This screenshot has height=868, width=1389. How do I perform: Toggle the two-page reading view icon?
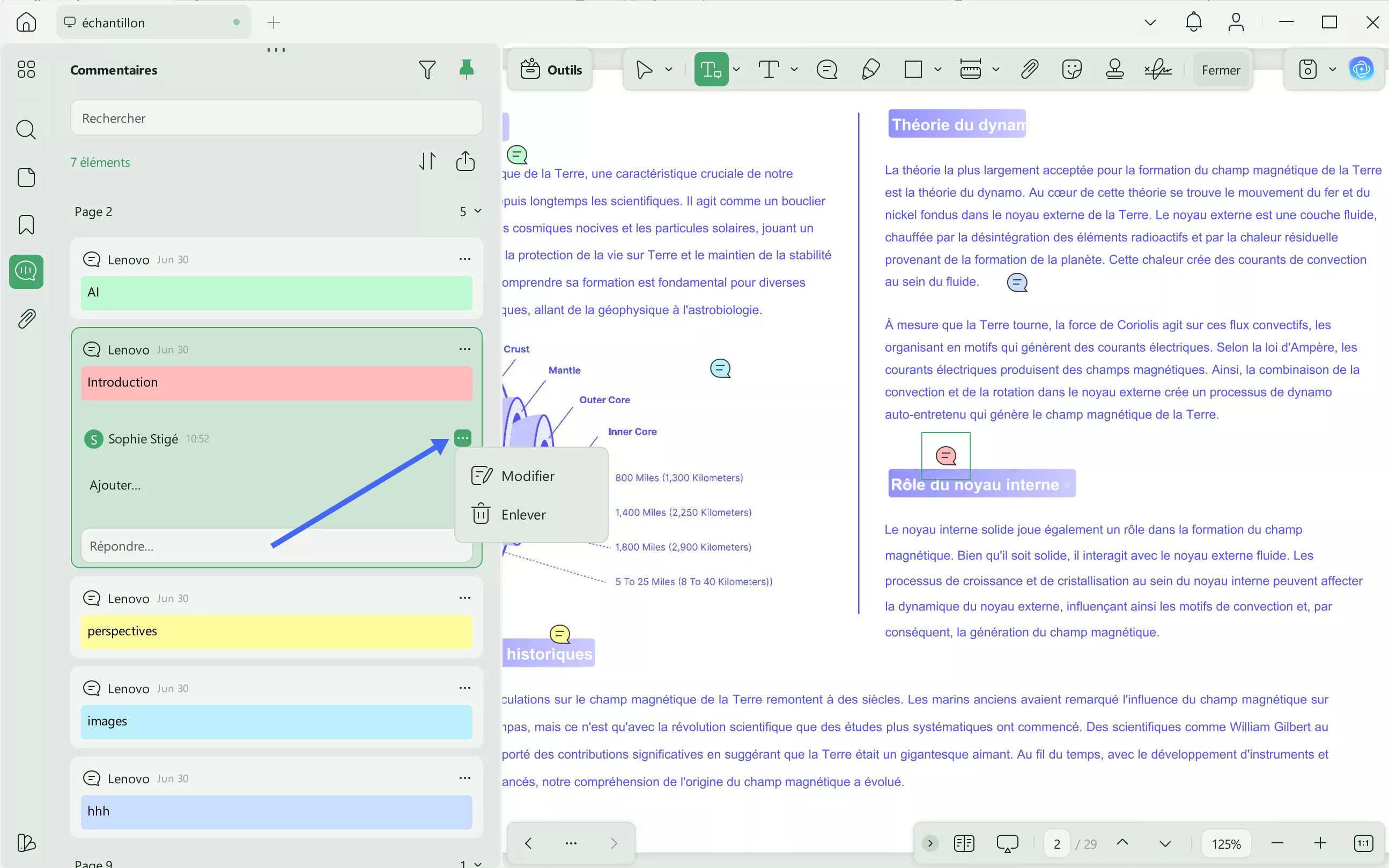coord(964,843)
